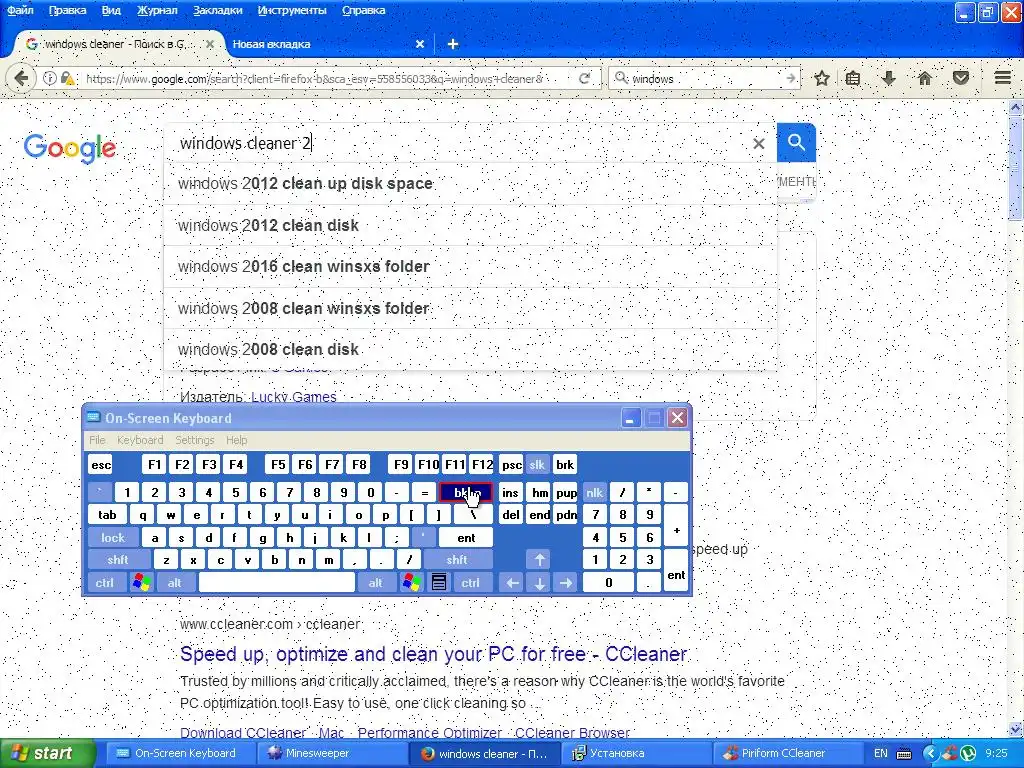Go to the home page icon

925,78
